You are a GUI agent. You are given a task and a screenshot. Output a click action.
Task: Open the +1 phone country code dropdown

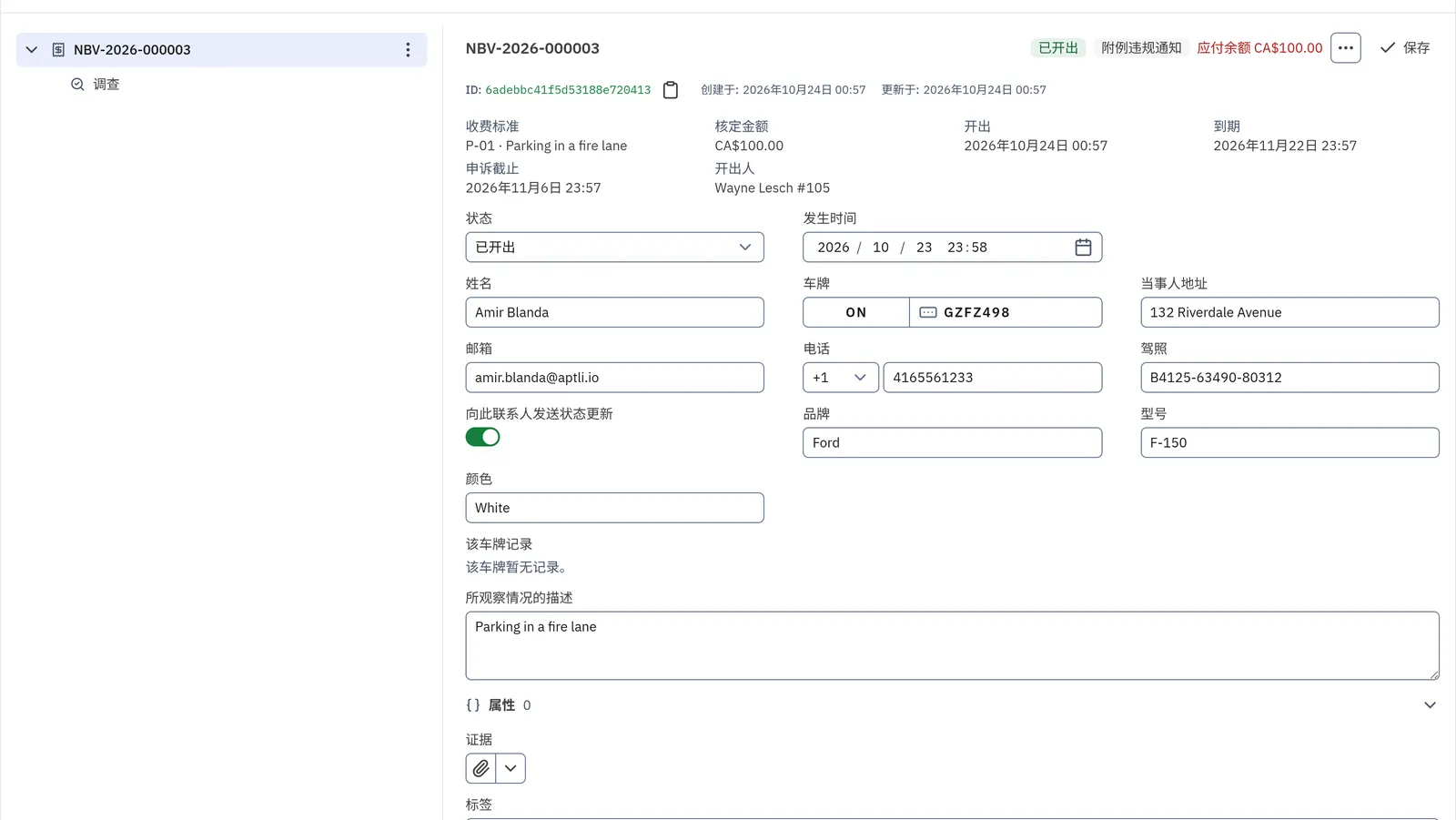[840, 378]
